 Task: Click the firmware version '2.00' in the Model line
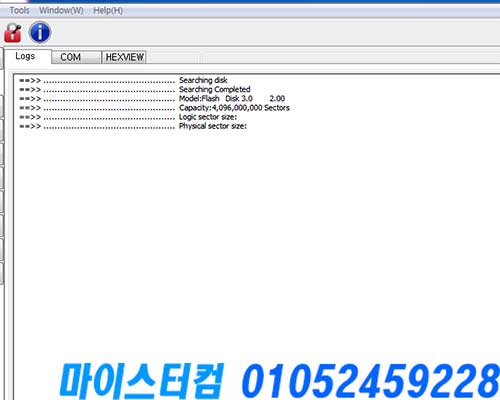click(277, 99)
